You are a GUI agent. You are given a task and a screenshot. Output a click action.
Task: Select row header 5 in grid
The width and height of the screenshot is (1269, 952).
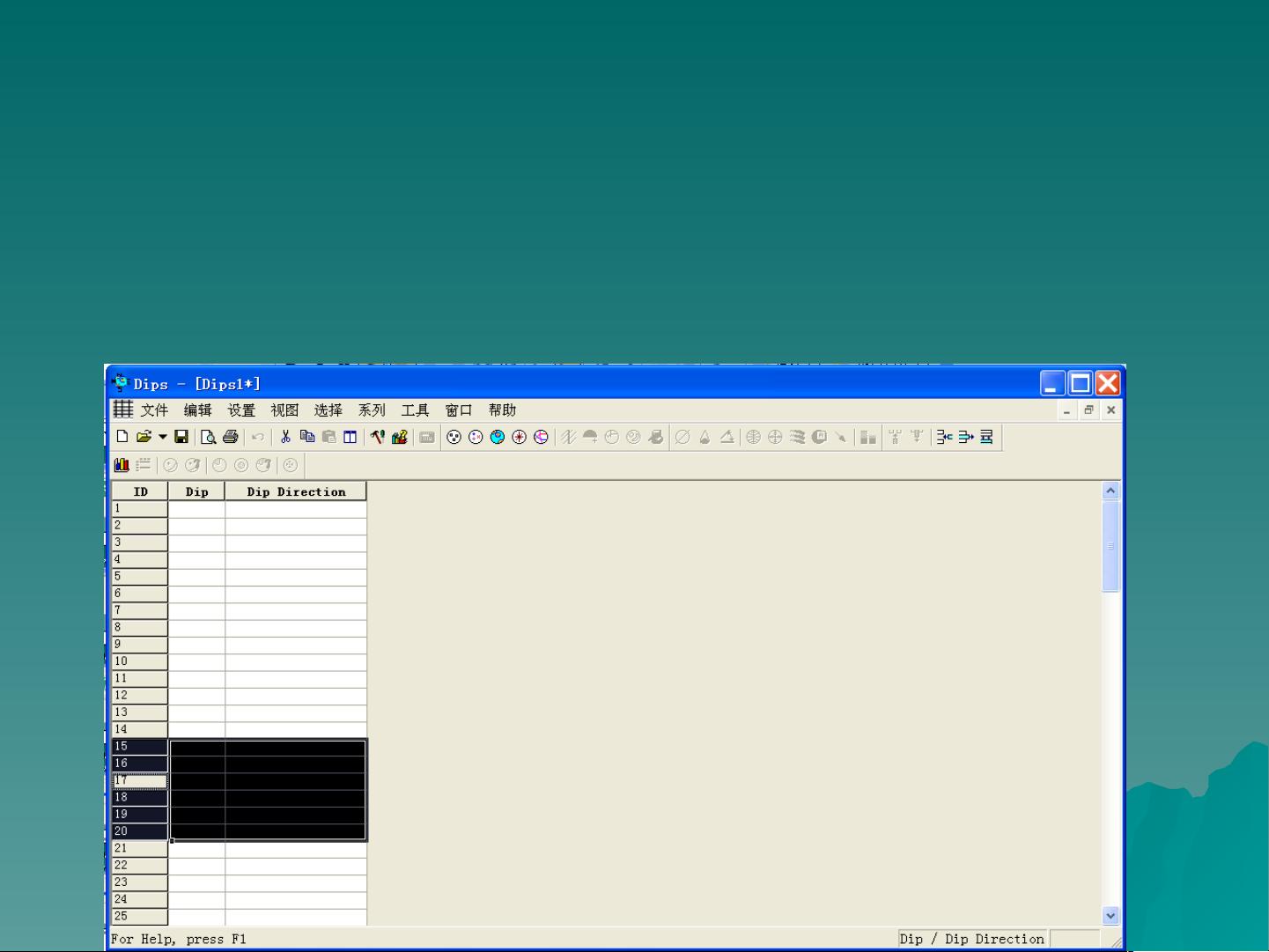coord(140,577)
